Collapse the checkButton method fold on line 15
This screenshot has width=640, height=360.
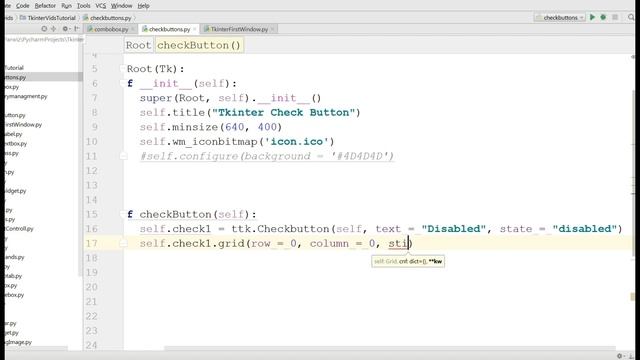(122, 214)
